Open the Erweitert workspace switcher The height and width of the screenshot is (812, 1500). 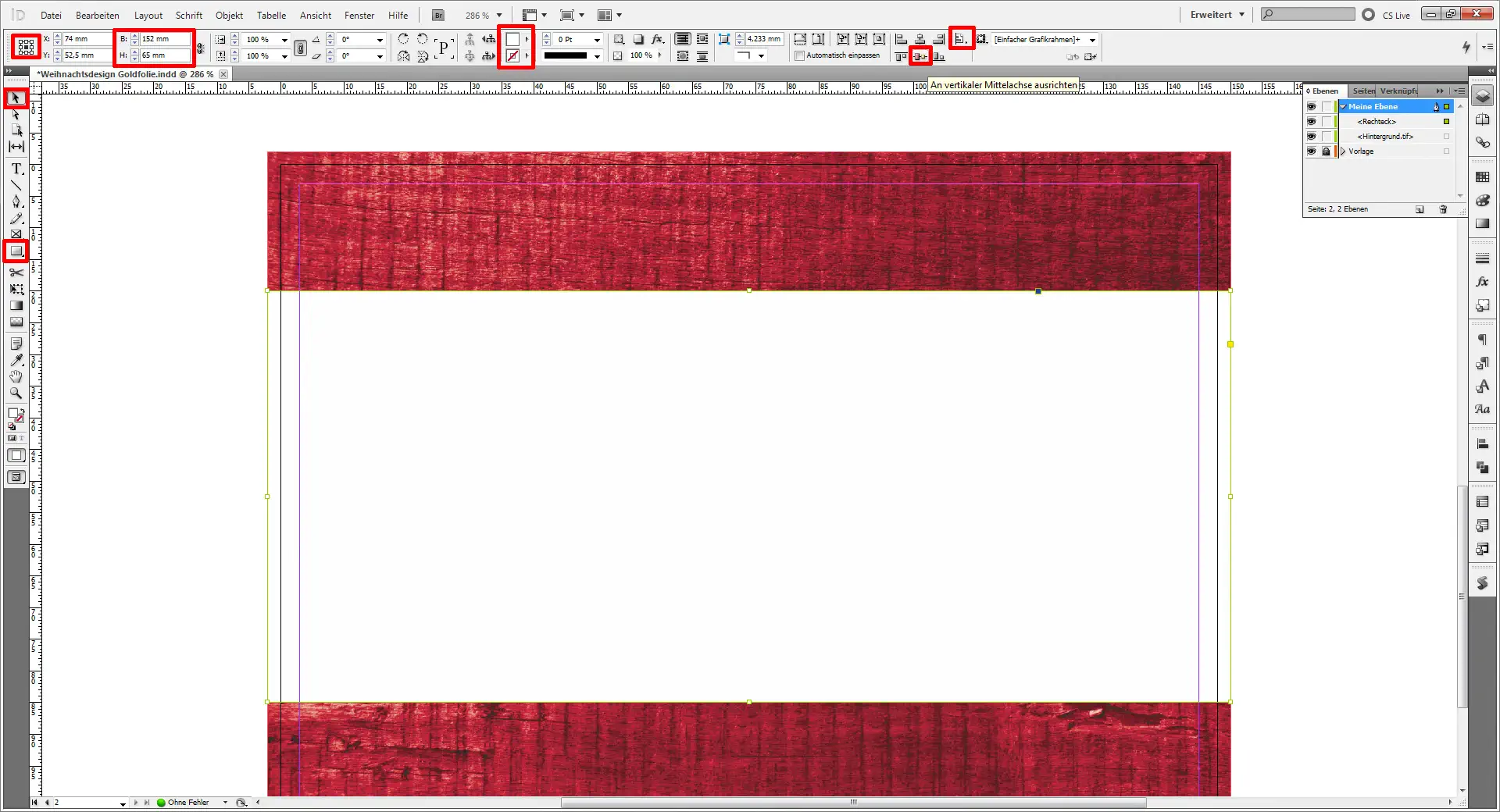click(x=1216, y=14)
